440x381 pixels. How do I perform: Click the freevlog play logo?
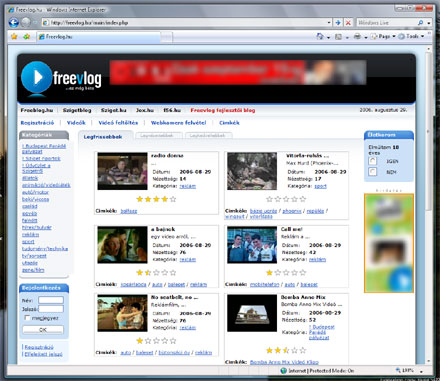[37, 78]
